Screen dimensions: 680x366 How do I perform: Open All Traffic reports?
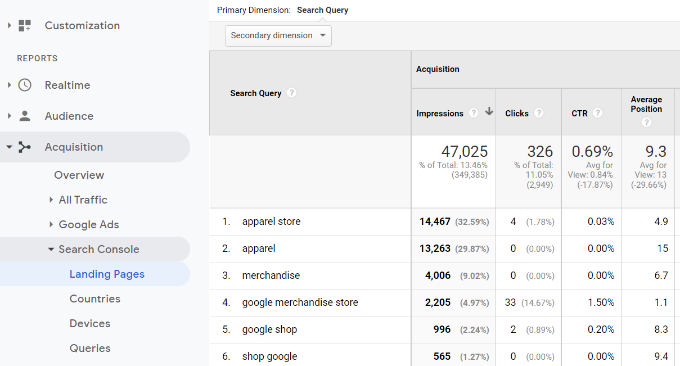(83, 199)
